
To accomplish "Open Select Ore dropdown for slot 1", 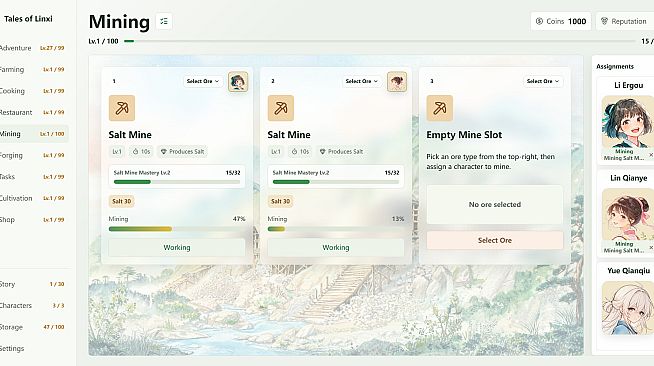I will (203, 81).
